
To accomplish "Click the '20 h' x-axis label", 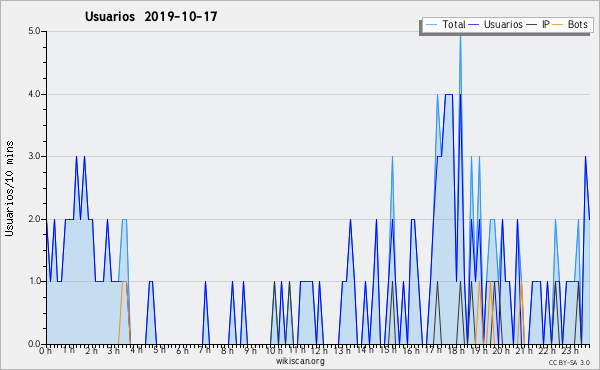I will 501,350.
